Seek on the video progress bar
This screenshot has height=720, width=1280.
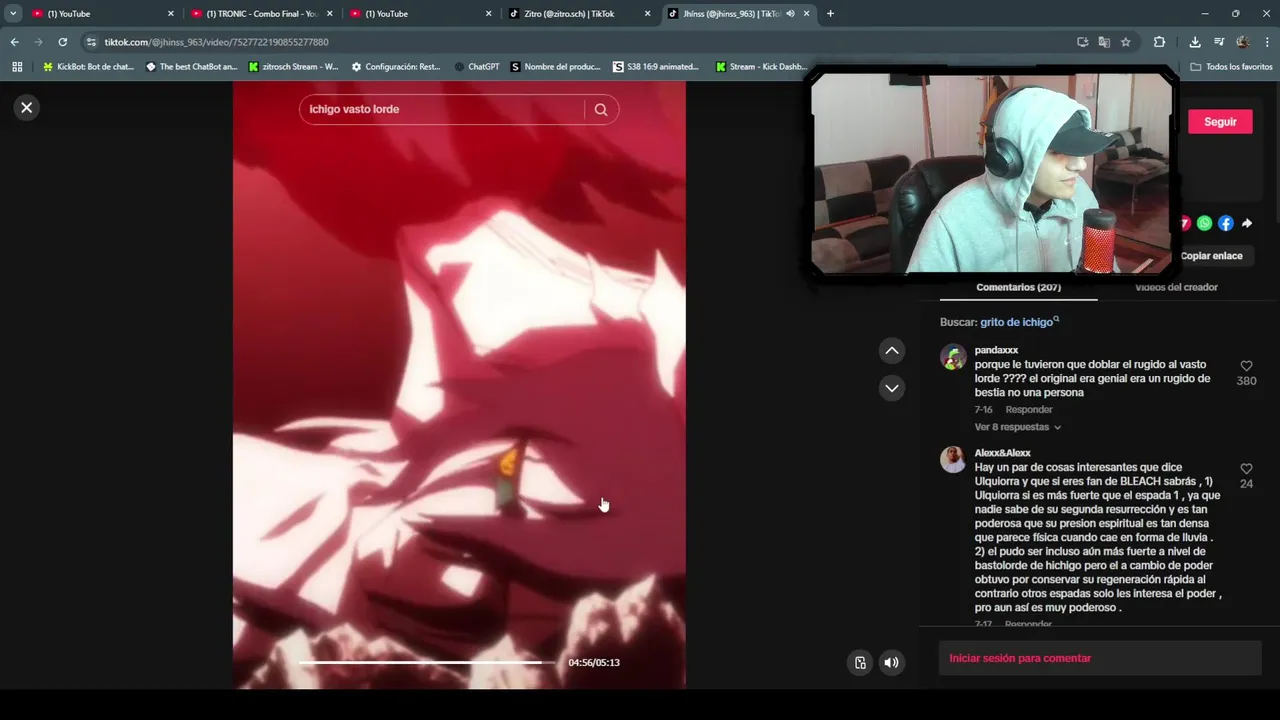pos(427,662)
